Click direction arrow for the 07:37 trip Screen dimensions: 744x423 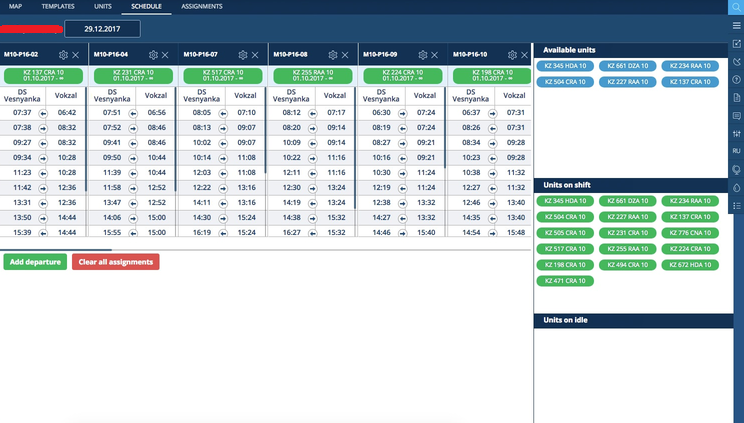tap(44, 113)
